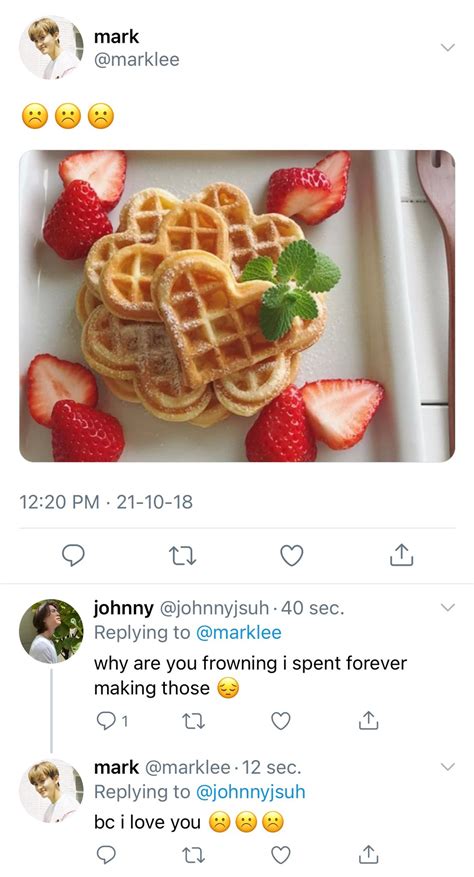
Task: Expand options chevron on main tweet
Action: [448, 48]
